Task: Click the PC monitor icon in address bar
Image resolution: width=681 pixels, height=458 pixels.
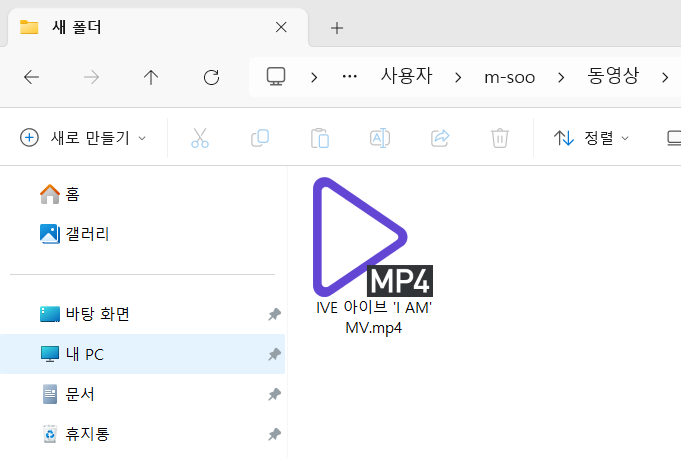Action: click(276, 77)
